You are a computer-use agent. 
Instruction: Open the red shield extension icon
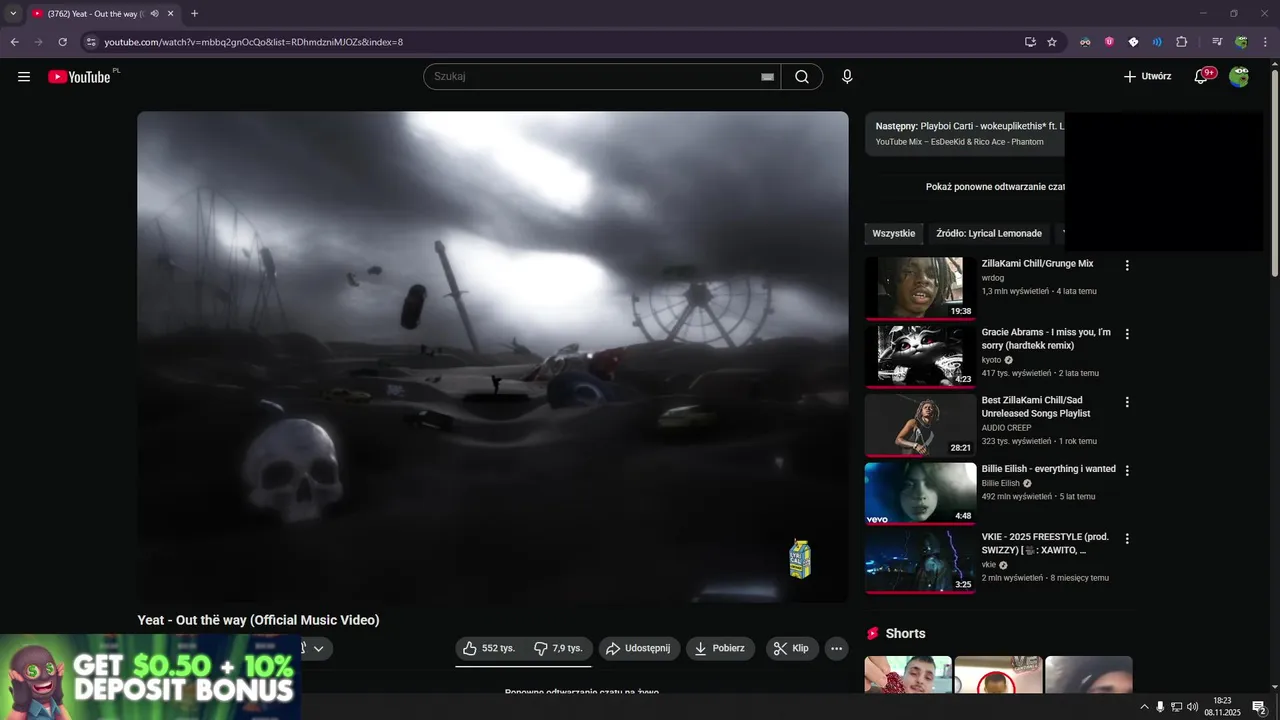click(x=1109, y=42)
